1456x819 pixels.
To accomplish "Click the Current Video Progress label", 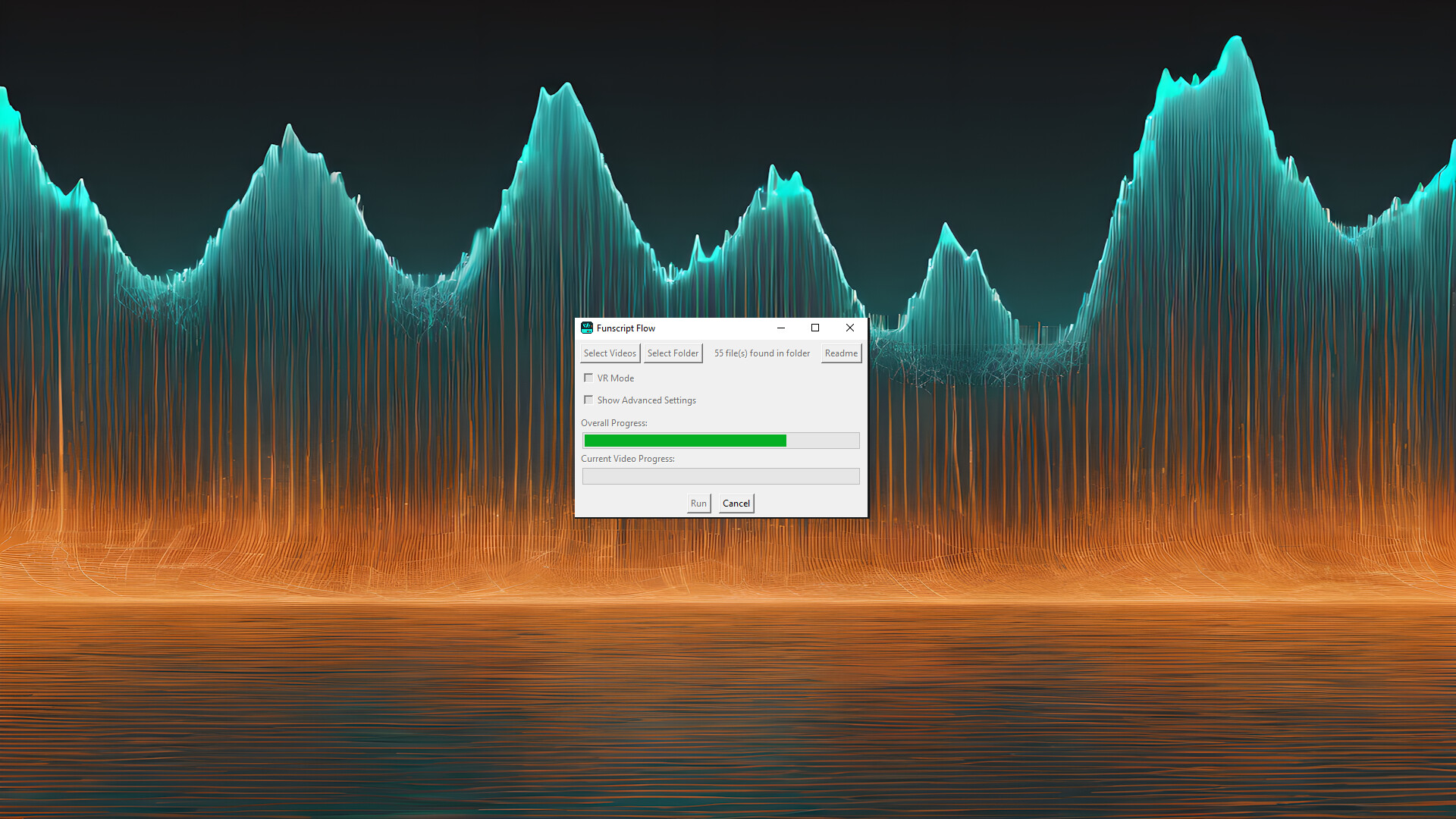I will pos(628,458).
